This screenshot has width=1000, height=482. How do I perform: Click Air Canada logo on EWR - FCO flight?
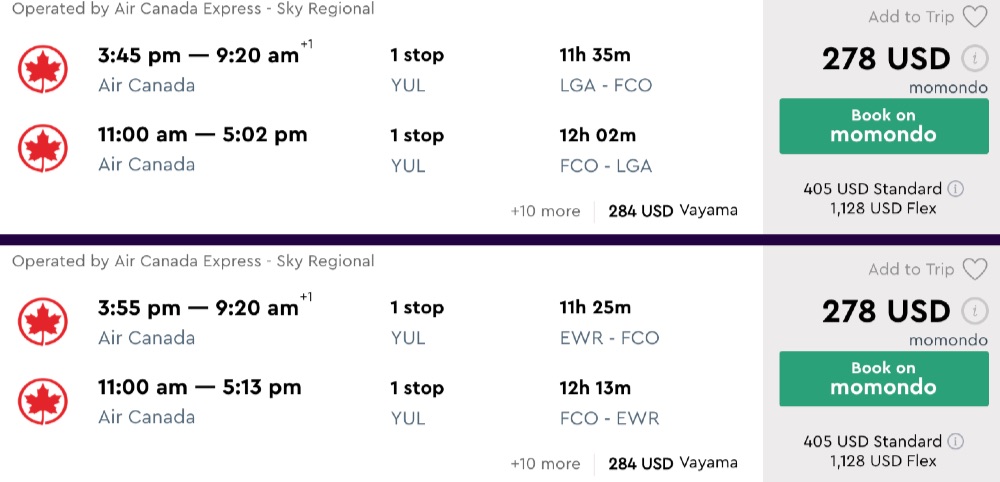click(43, 321)
